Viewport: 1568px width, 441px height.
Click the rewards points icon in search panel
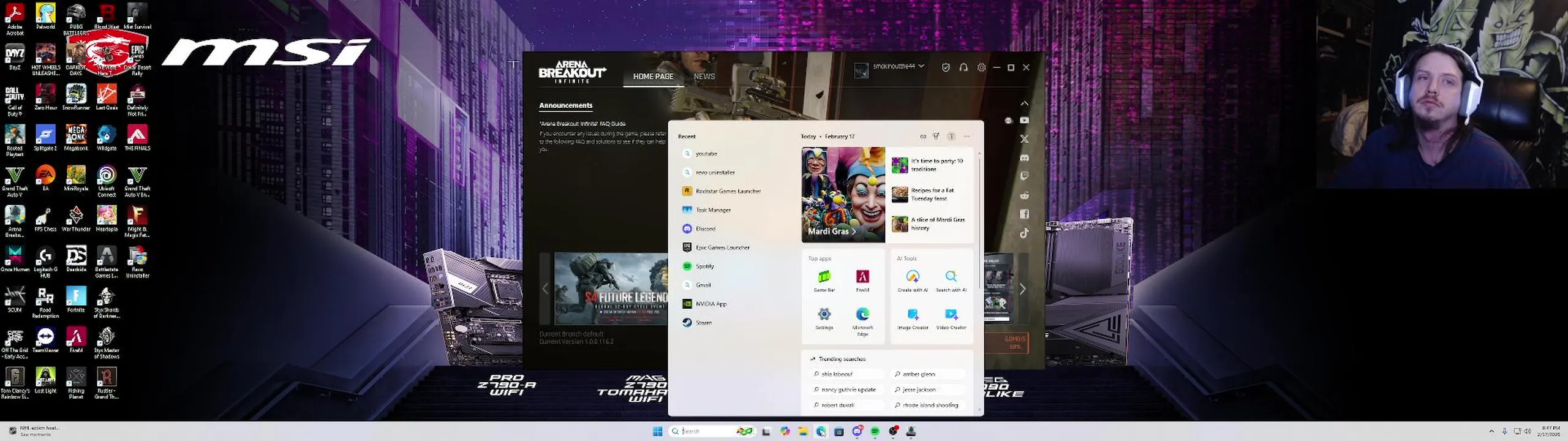tap(936, 137)
